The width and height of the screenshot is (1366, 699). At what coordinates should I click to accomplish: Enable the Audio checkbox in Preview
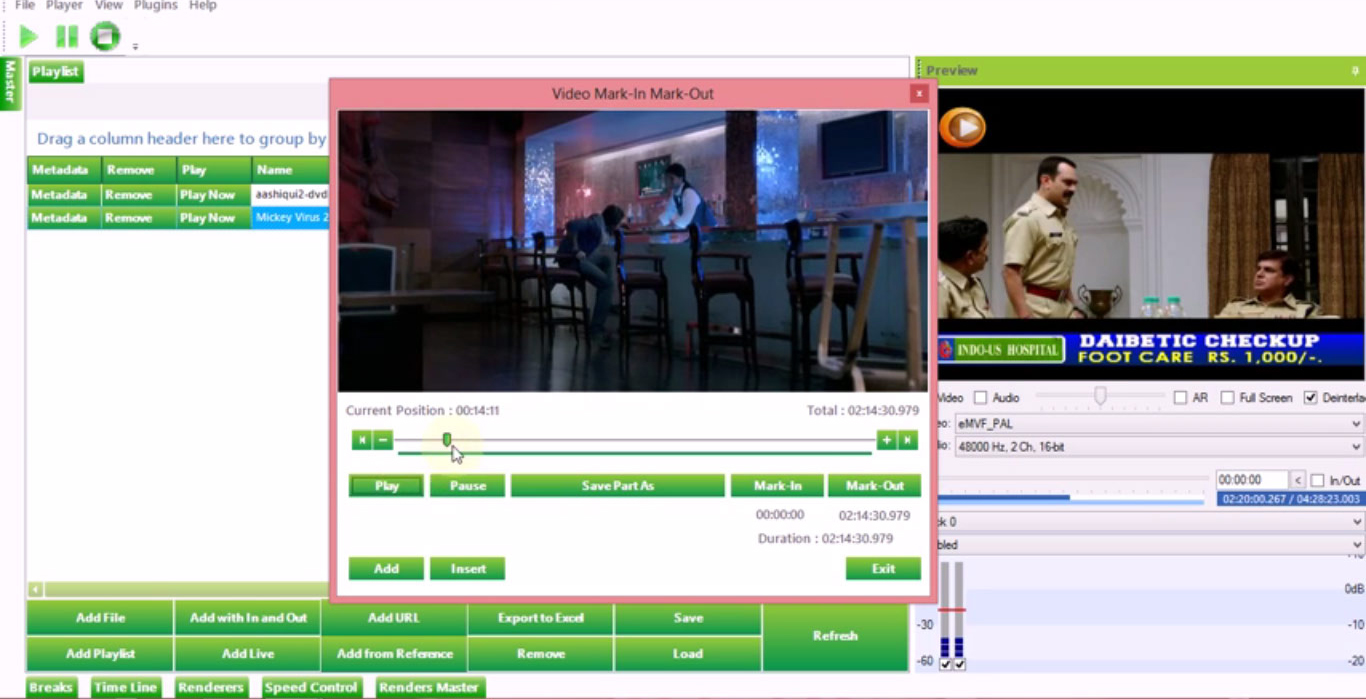coord(980,398)
